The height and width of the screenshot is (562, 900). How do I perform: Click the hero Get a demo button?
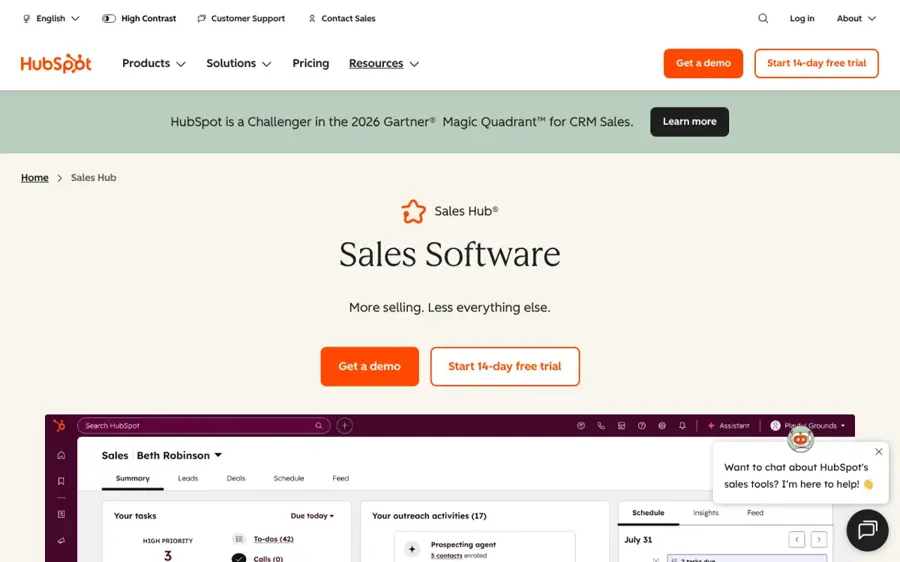(x=370, y=366)
